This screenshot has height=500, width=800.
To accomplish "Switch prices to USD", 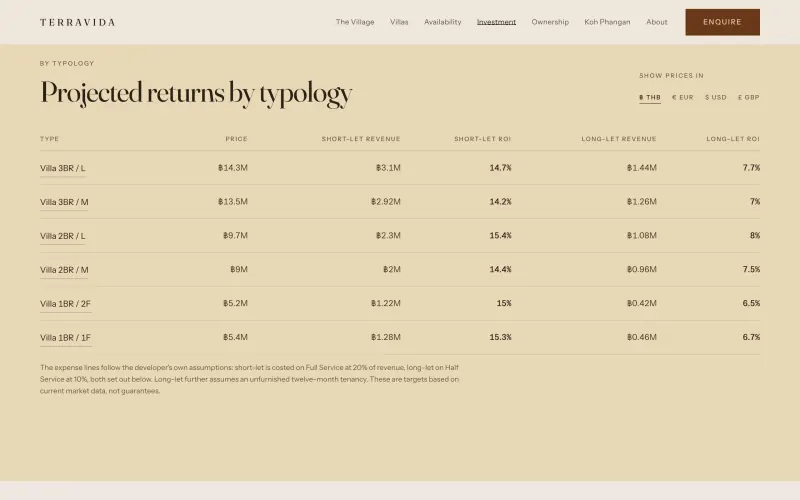I will pyautogui.click(x=715, y=97).
